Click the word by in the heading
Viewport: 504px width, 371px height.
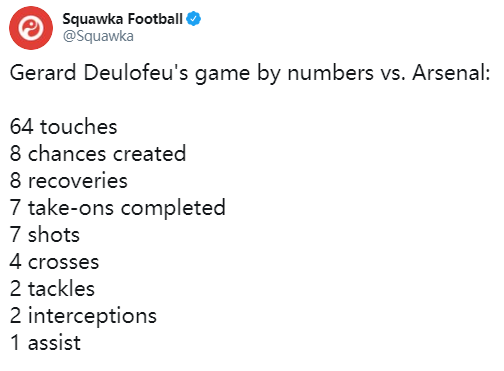coord(269,74)
